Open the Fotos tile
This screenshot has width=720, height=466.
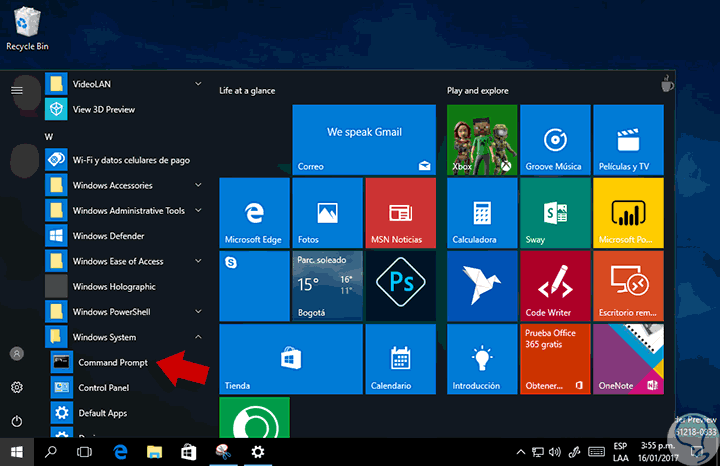327,213
